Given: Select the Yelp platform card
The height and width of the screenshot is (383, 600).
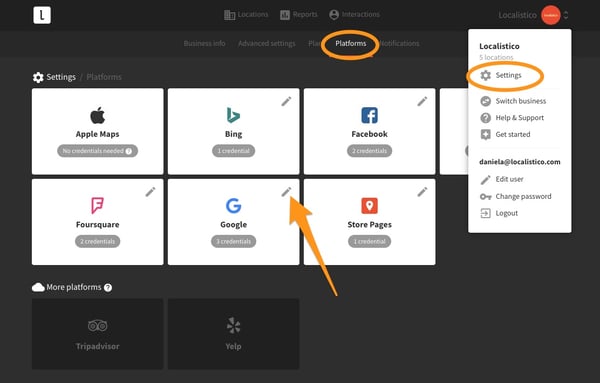Looking at the screenshot, I should tap(233, 334).
